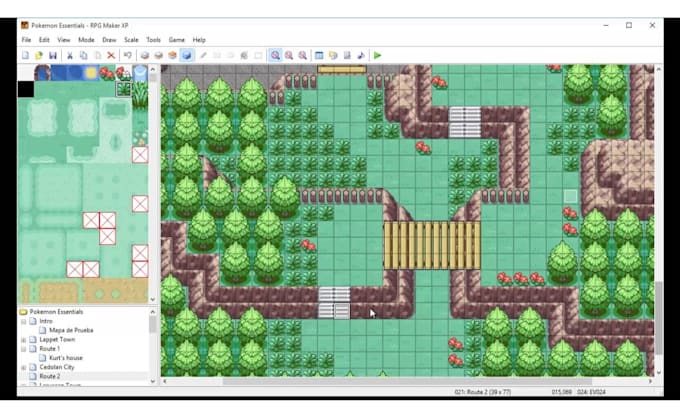Set map zoom to 1:1 scale
Image resolution: width=680 pixels, height=409 pixels.
tap(275, 55)
